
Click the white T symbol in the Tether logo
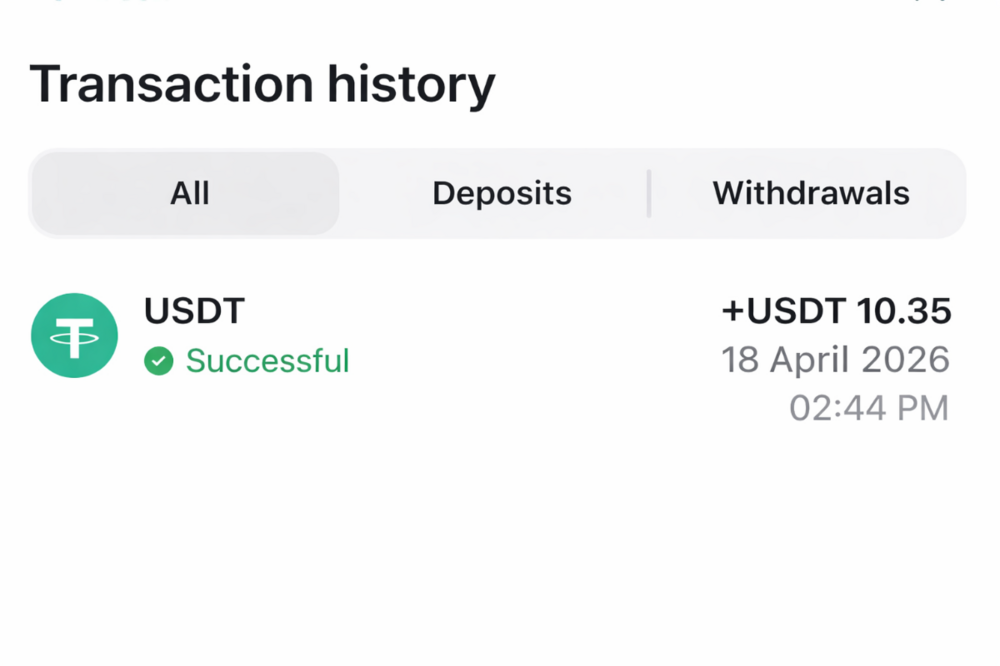coord(75,337)
